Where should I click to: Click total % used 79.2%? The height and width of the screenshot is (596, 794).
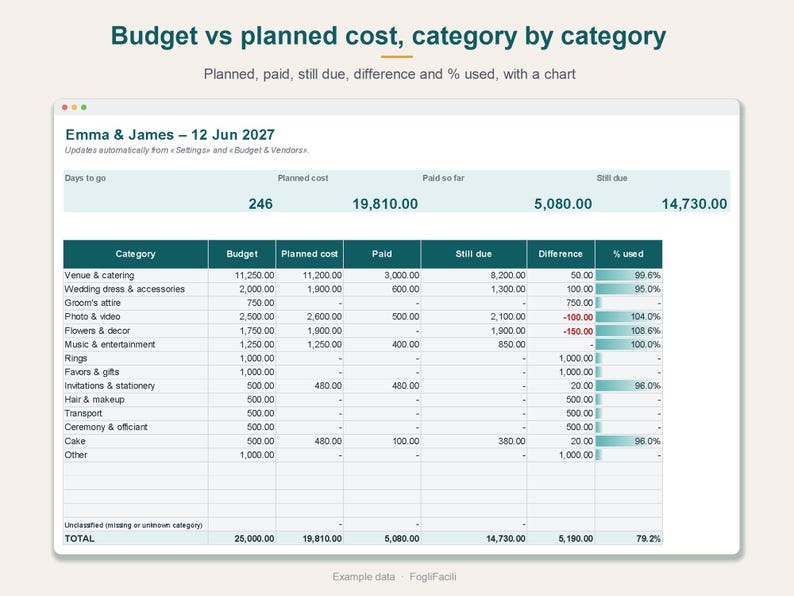628,538
